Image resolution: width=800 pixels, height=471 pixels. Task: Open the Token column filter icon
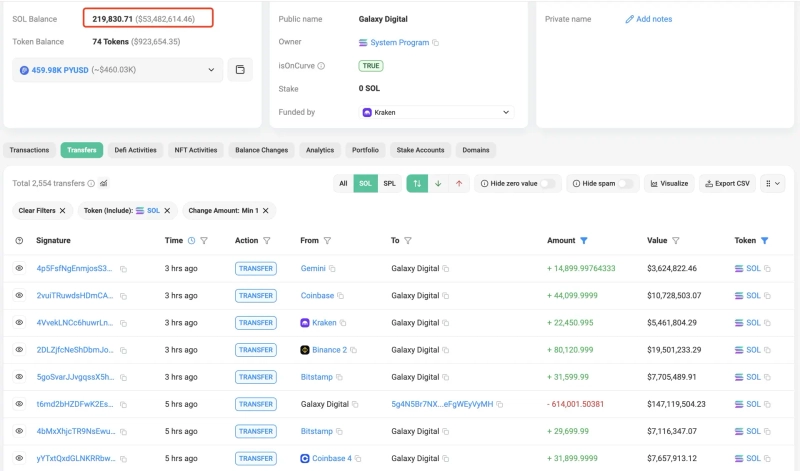point(765,241)
